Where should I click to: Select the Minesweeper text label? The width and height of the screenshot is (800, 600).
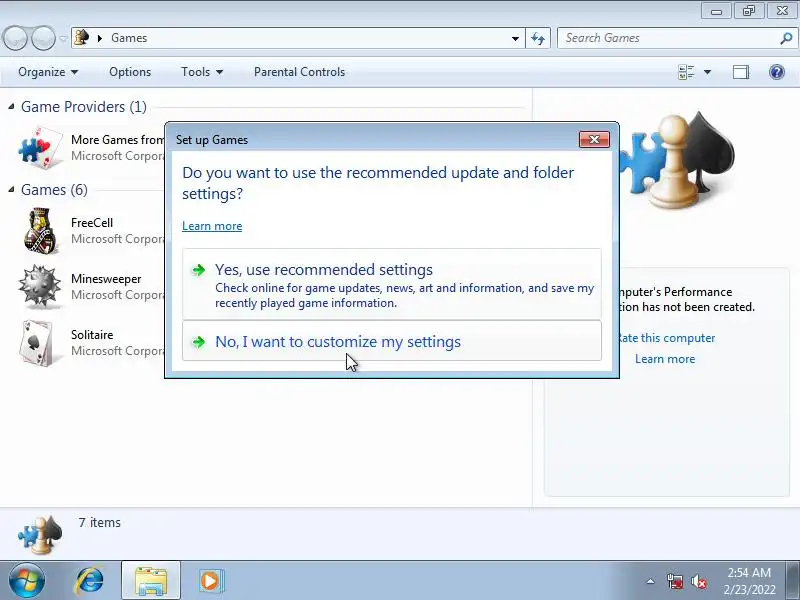pos(106,279)
